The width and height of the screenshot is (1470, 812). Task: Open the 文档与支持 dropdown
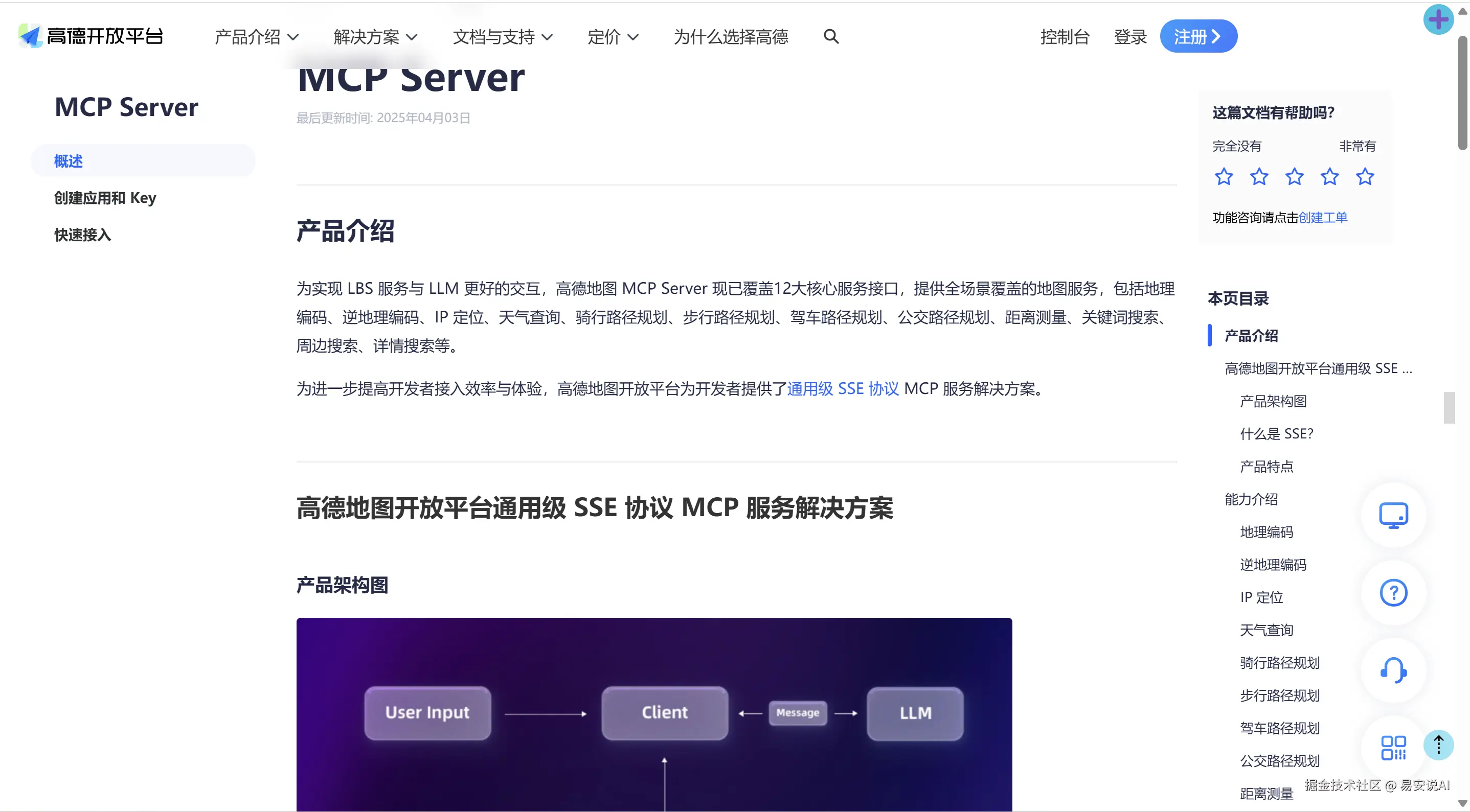pyautogui.click(x=502, y=36)
